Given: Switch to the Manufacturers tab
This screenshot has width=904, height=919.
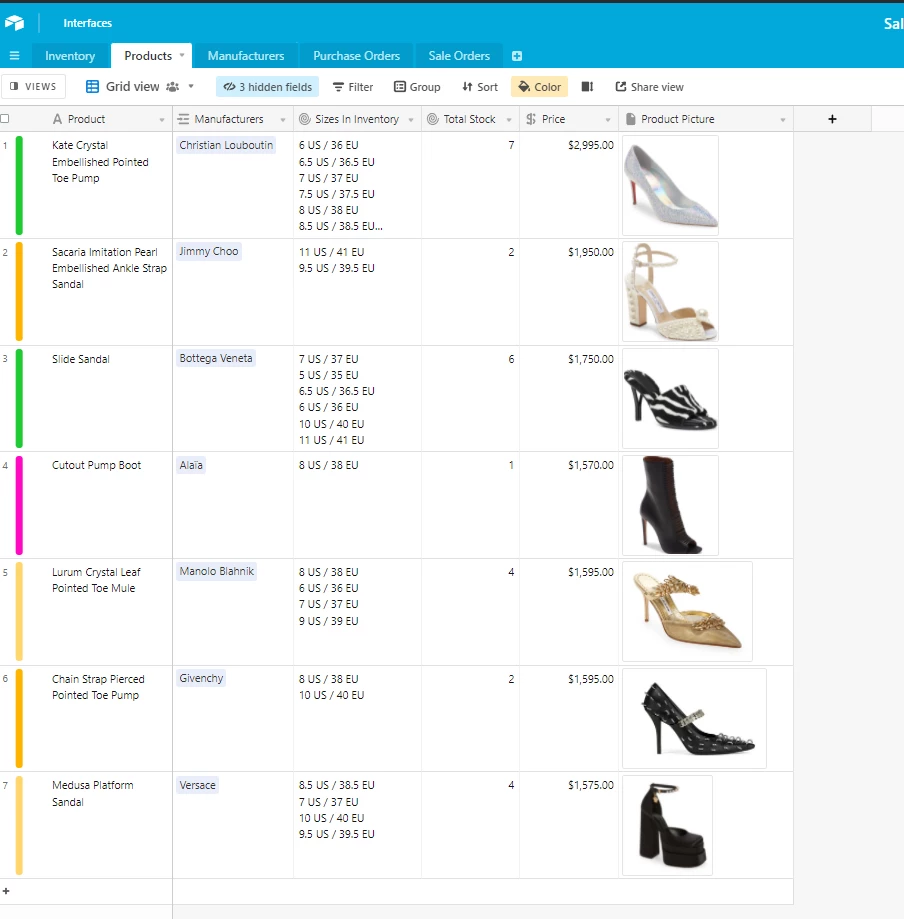Looking at the screenshot, I should click(246, 56).
